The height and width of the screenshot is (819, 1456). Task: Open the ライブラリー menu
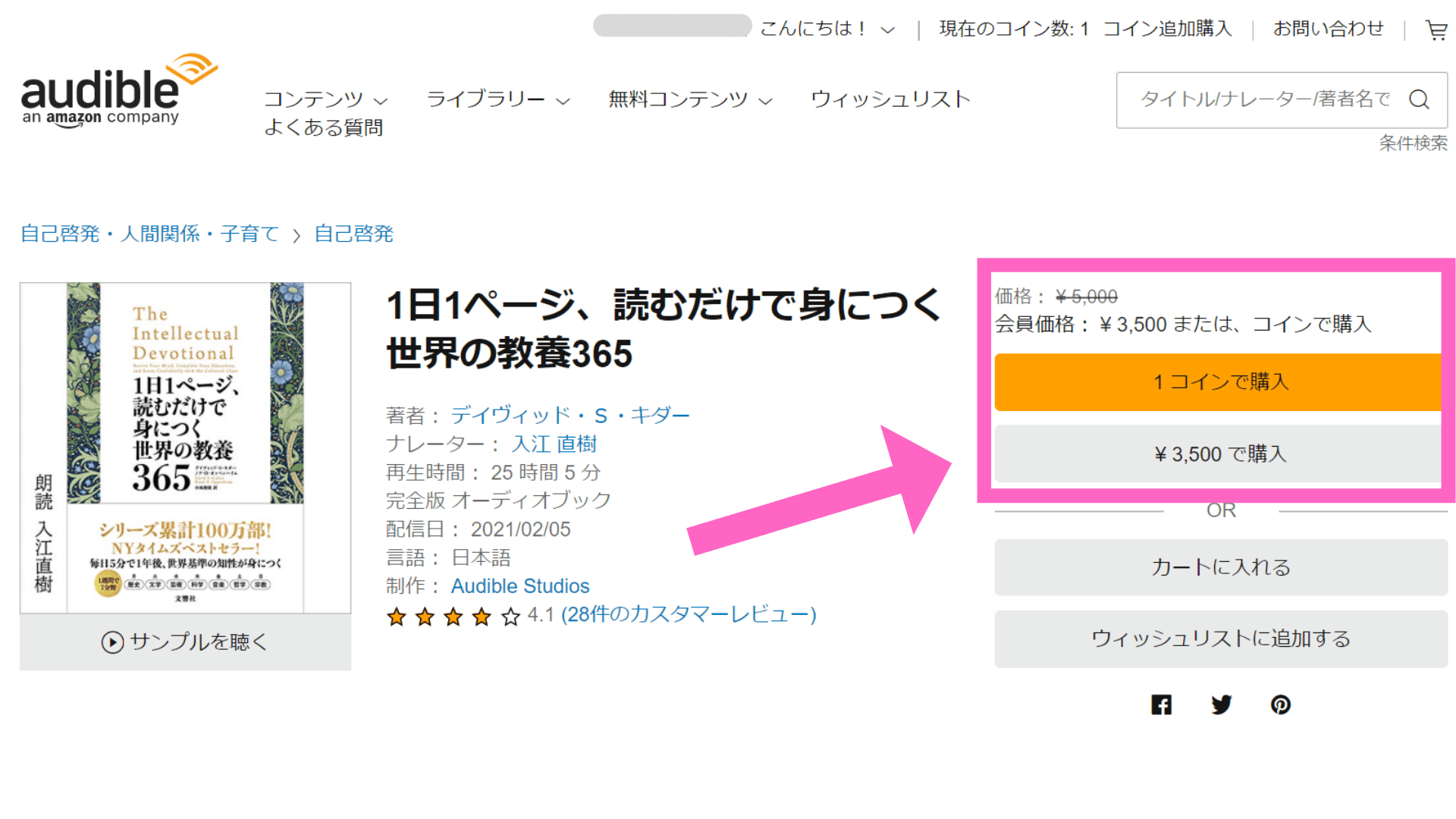(x=497, y=99)
